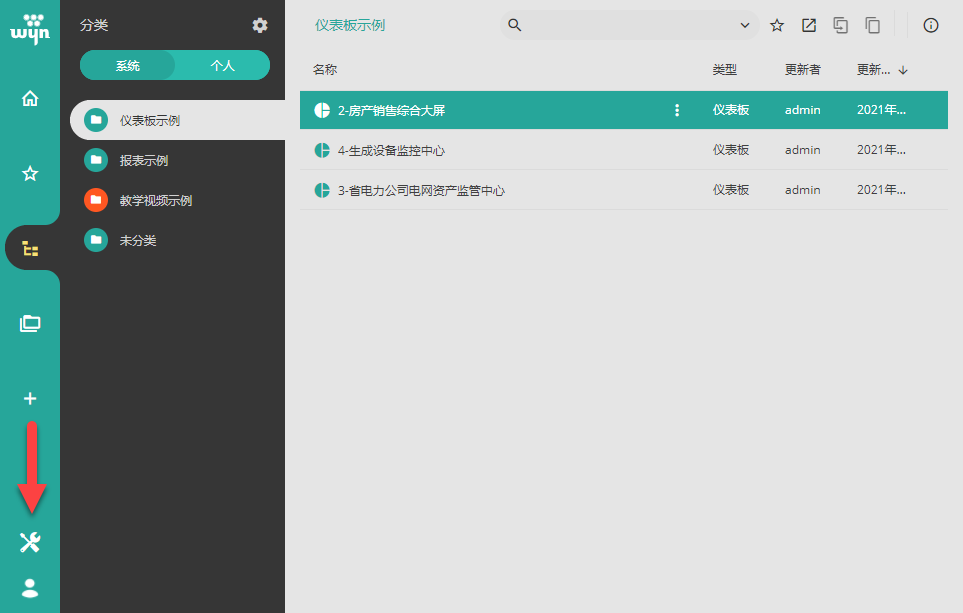
Task: Click the 分类 panel heading
Action: [94, 25]
